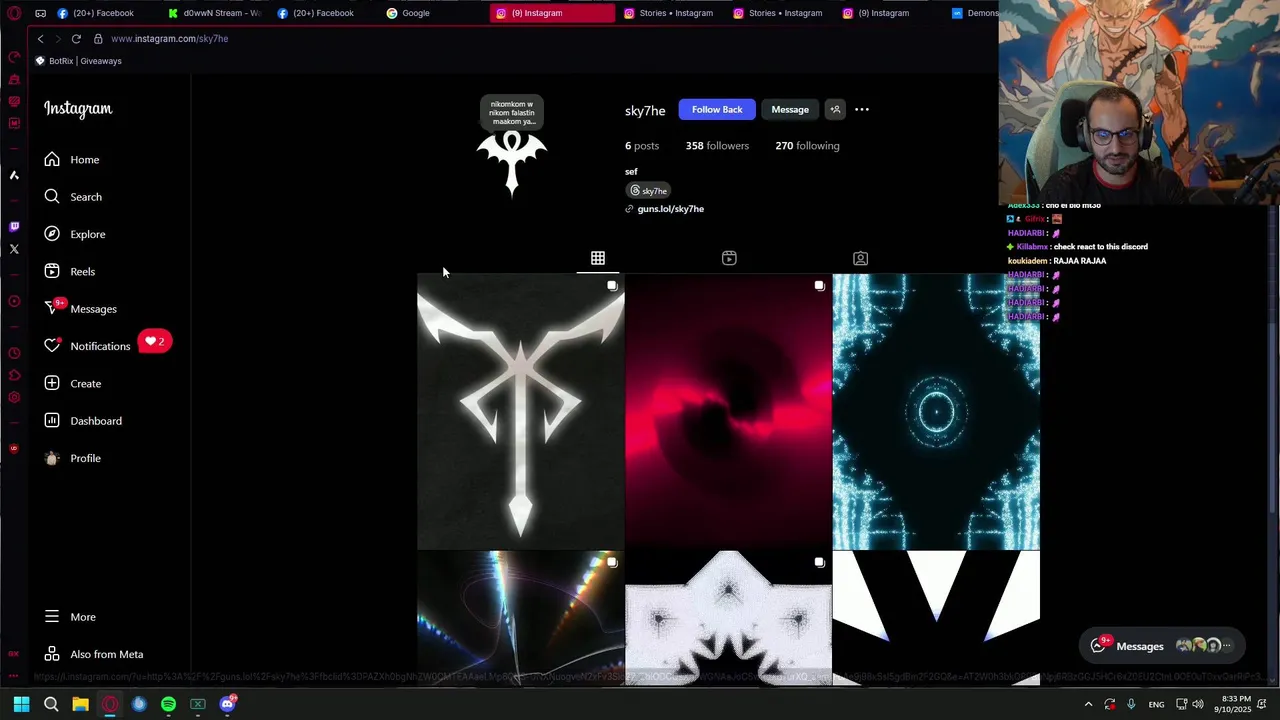Image resolution: width=1280 pixels, height=720 pixels.
Task: Go to Explore page
Action: click(74, 234)
